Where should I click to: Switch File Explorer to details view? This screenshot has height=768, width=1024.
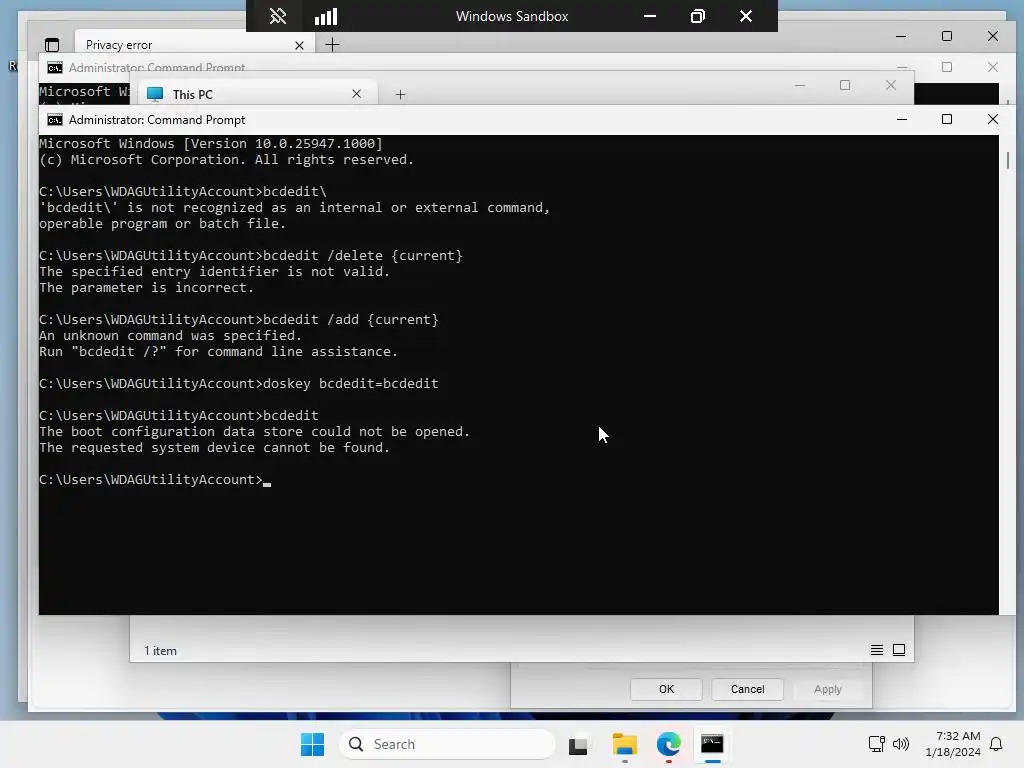[876, 650]
